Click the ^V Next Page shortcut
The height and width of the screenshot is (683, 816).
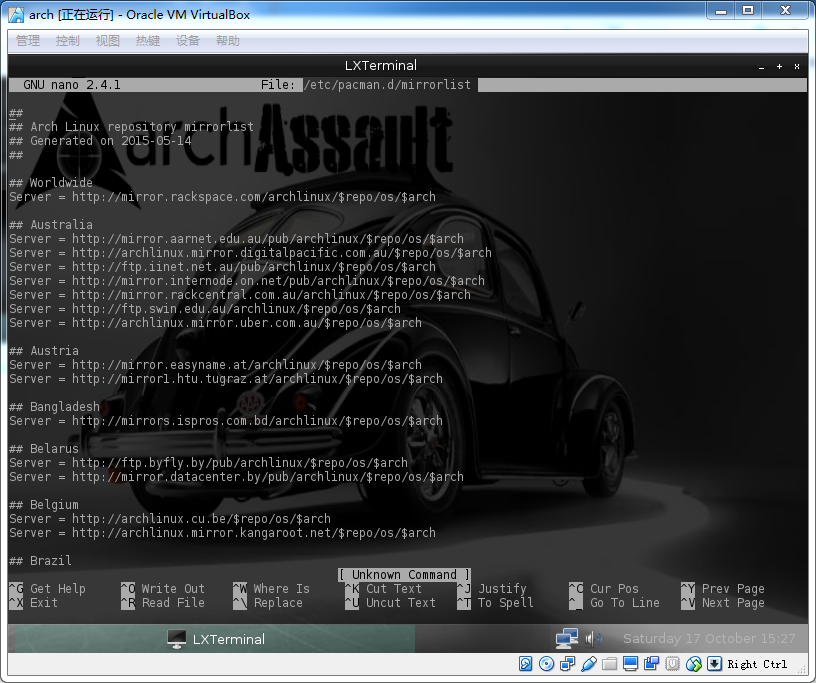723,603
